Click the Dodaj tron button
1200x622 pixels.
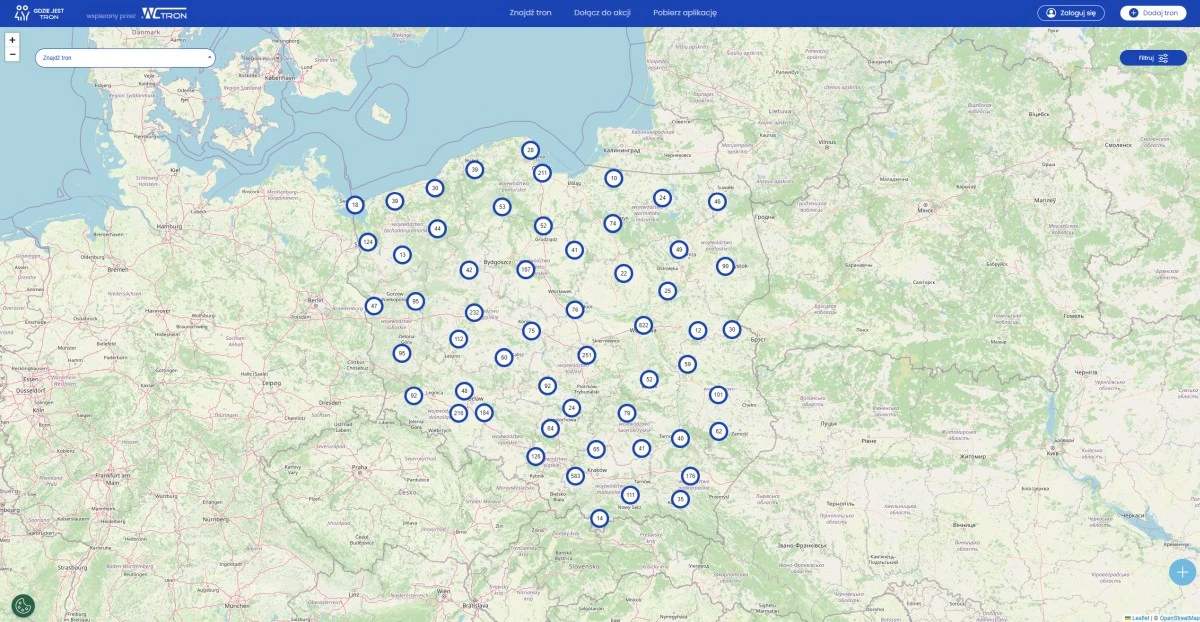[1152, 12]
